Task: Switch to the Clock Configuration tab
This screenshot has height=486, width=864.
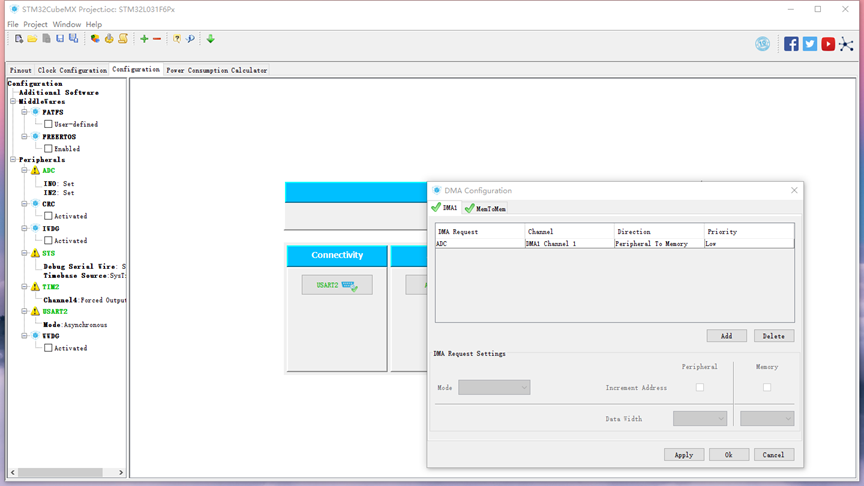Action: 72,70
